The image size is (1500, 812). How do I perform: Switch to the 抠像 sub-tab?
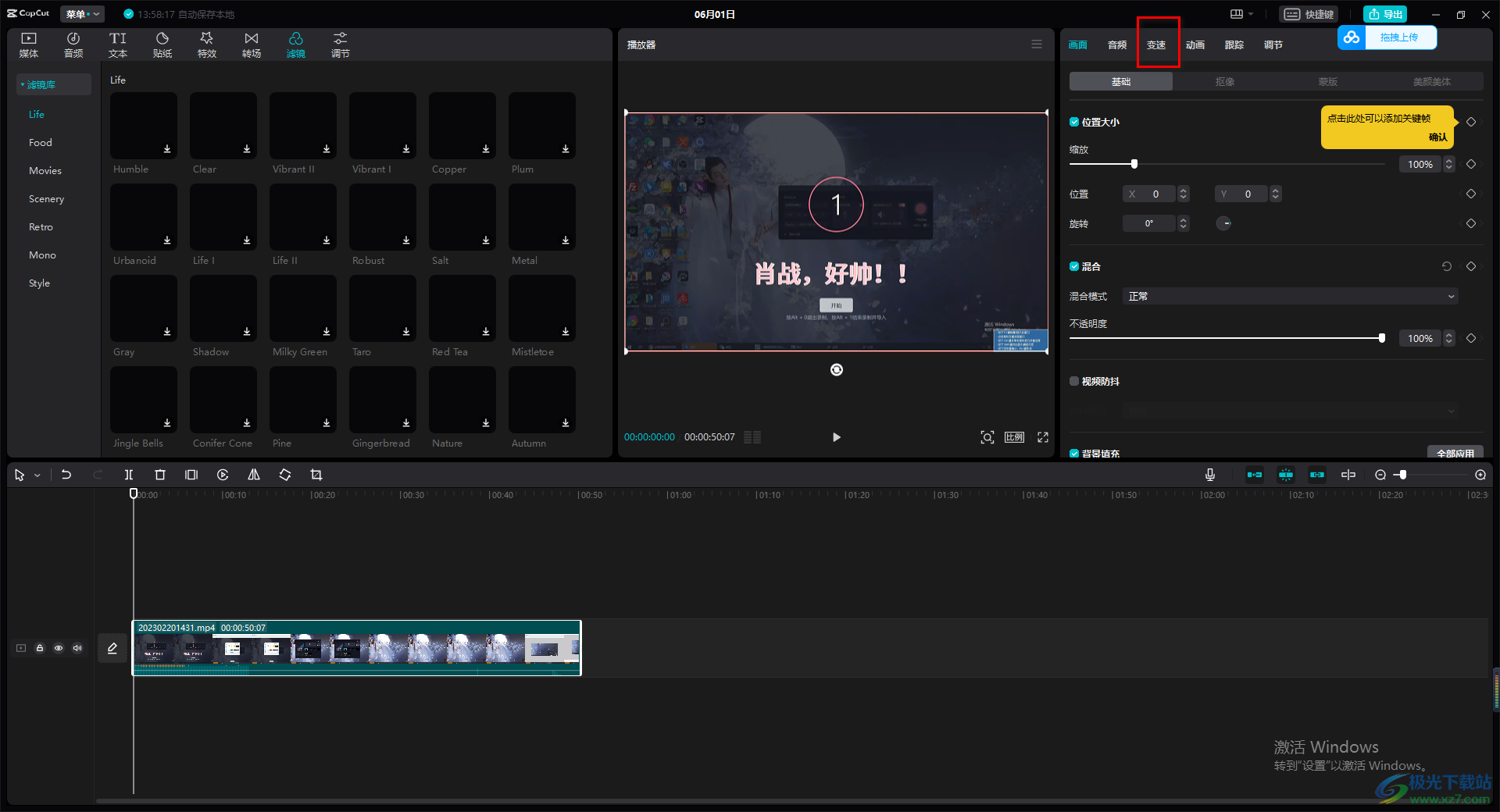1225,81
